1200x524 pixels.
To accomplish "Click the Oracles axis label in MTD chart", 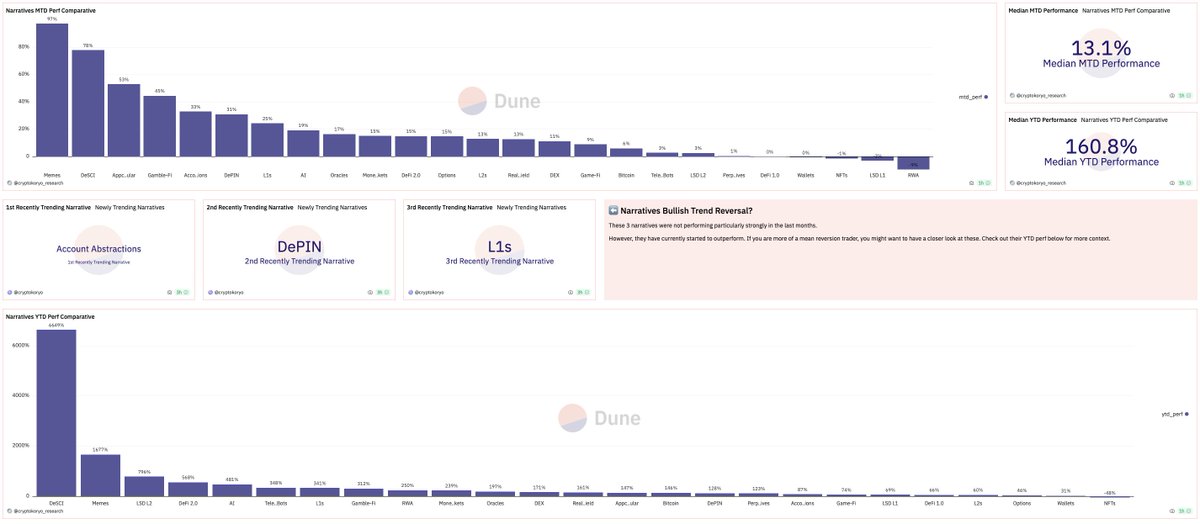I will (339, 175).
